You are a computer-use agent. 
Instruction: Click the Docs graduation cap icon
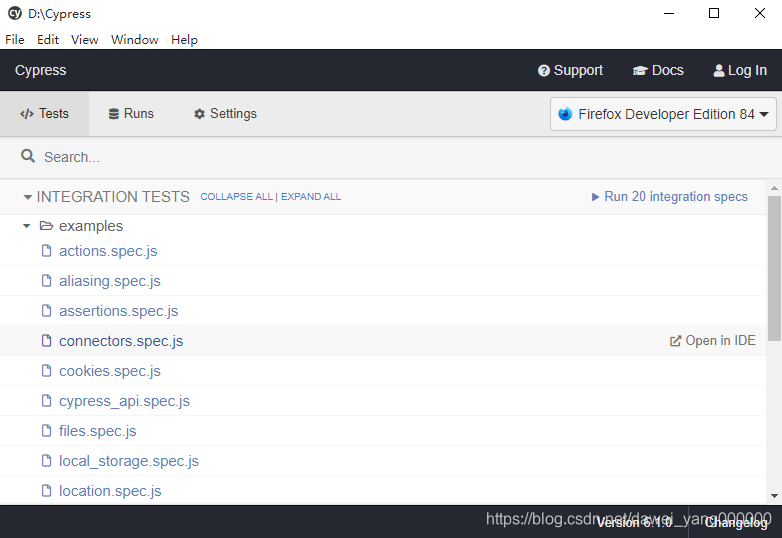click(x=640, y=71)
